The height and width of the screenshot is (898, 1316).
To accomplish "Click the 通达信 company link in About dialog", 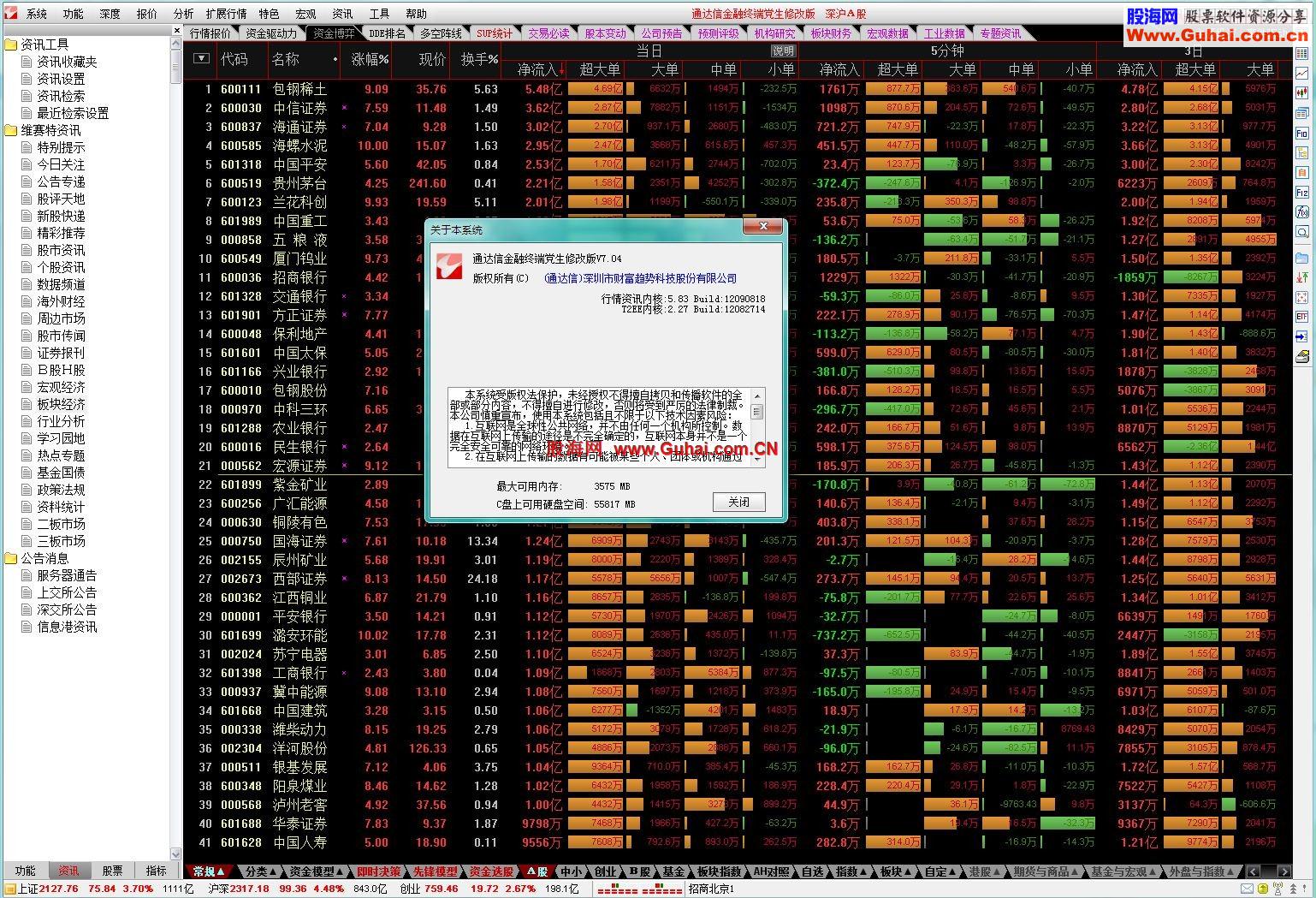I will tap(640, 278).
